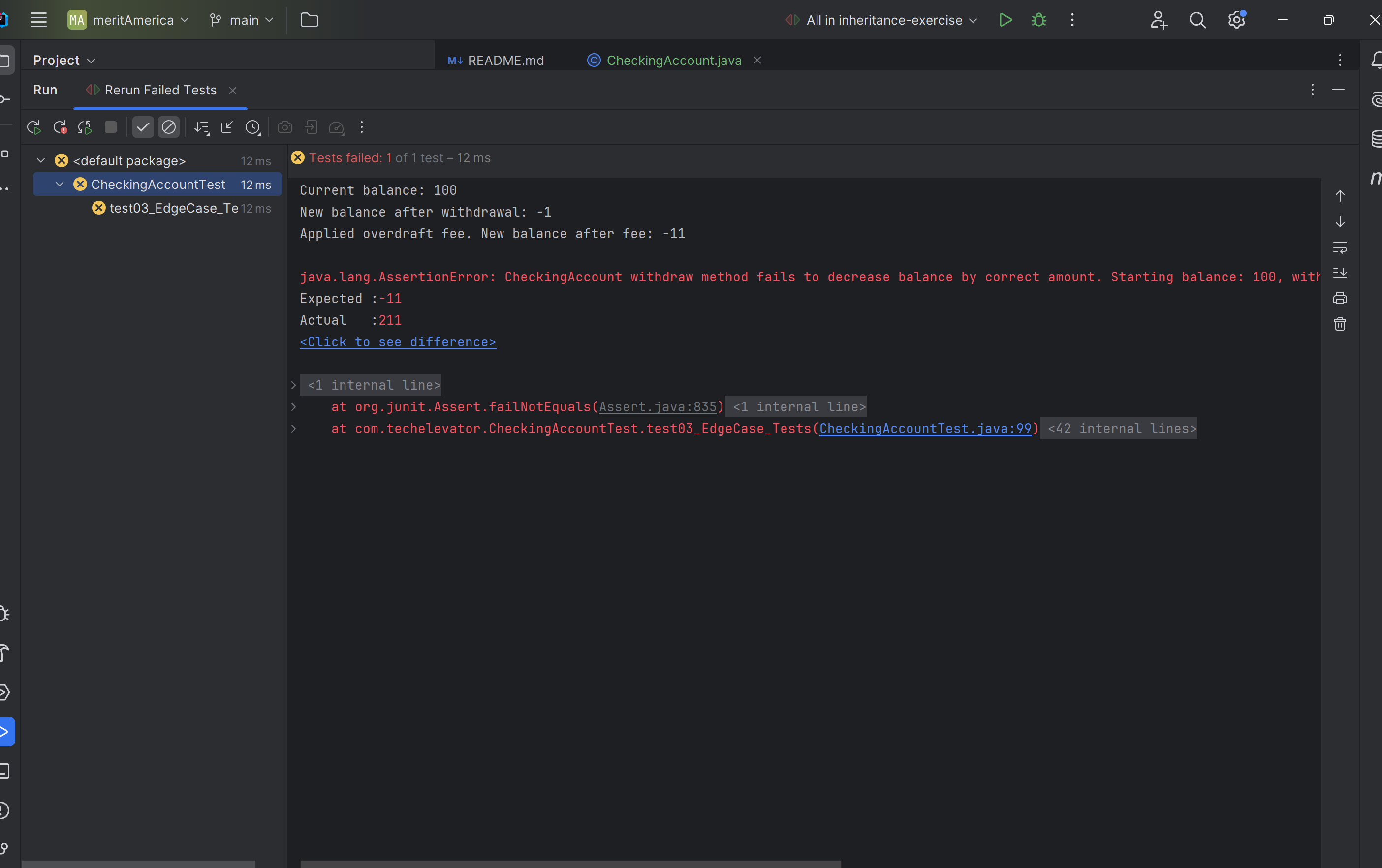Click the Rerun tests icon
Image resolution: width=1382 pixels, height=868 pixels.
pyautogui.click(x=33, y=127)
